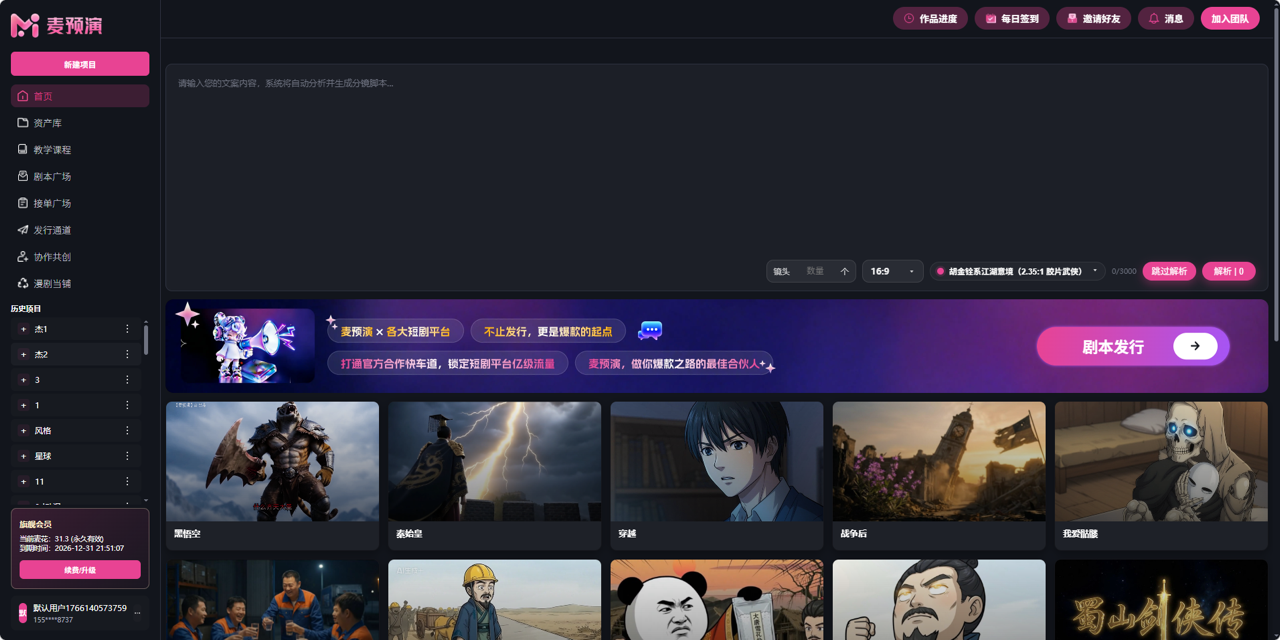This screenshot has width=1280, height=640.
Task: Click the three-dot menu beside the default user
Action: click(137, 613)
